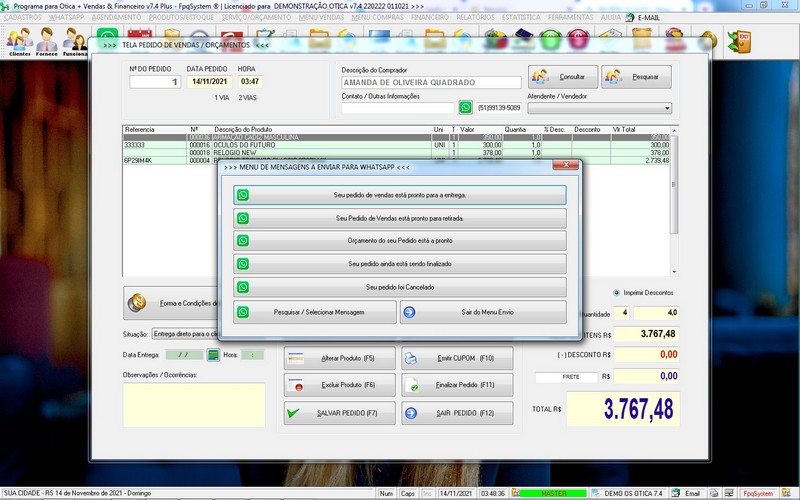
Task: Open the FERRAMENTAS menu
Action: tap(570, 17)
